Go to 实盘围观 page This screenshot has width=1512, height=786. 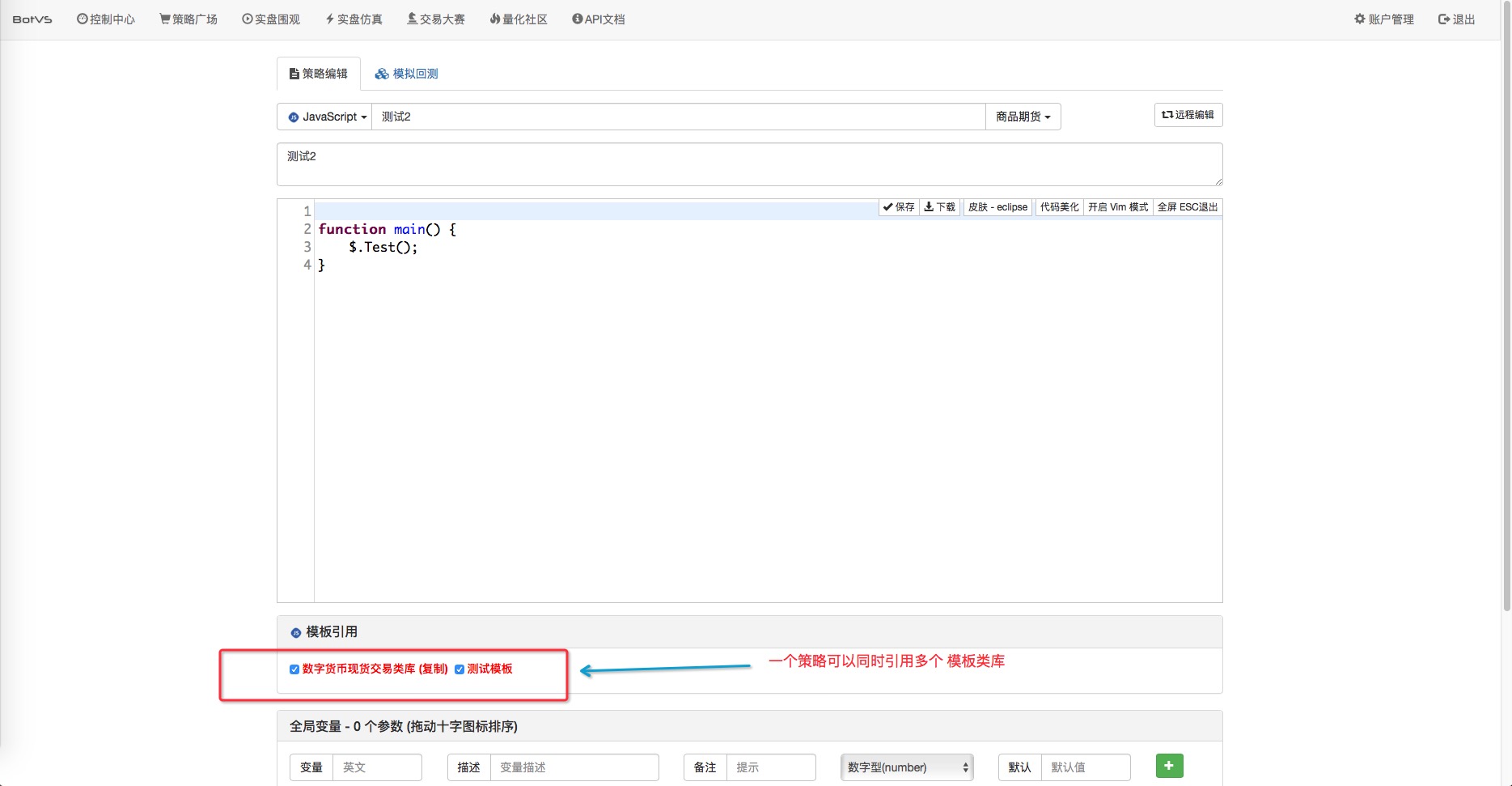pos(271,19)
